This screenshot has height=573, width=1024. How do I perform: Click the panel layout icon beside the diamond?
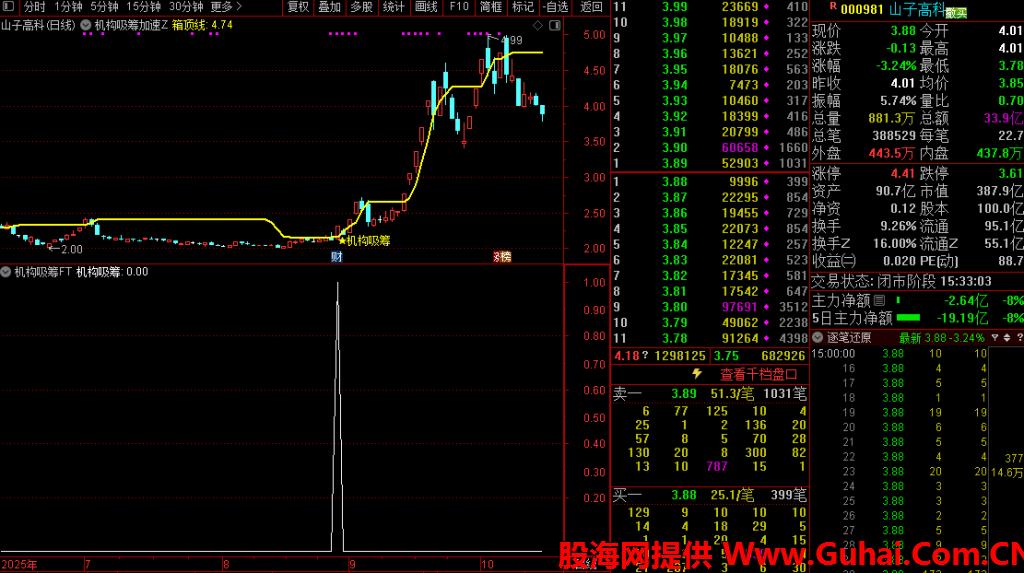(x=555, y=24)
